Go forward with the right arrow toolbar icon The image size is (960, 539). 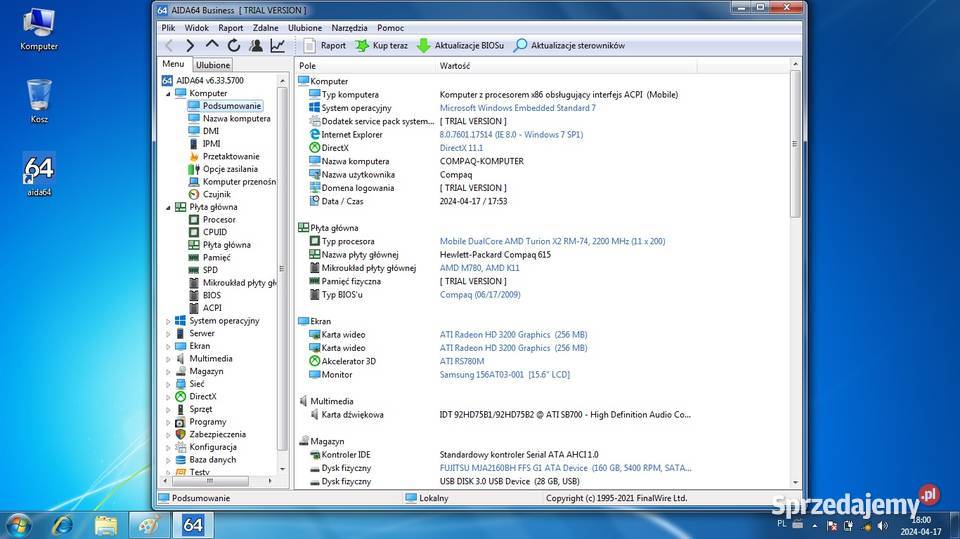tap(190, 45)
